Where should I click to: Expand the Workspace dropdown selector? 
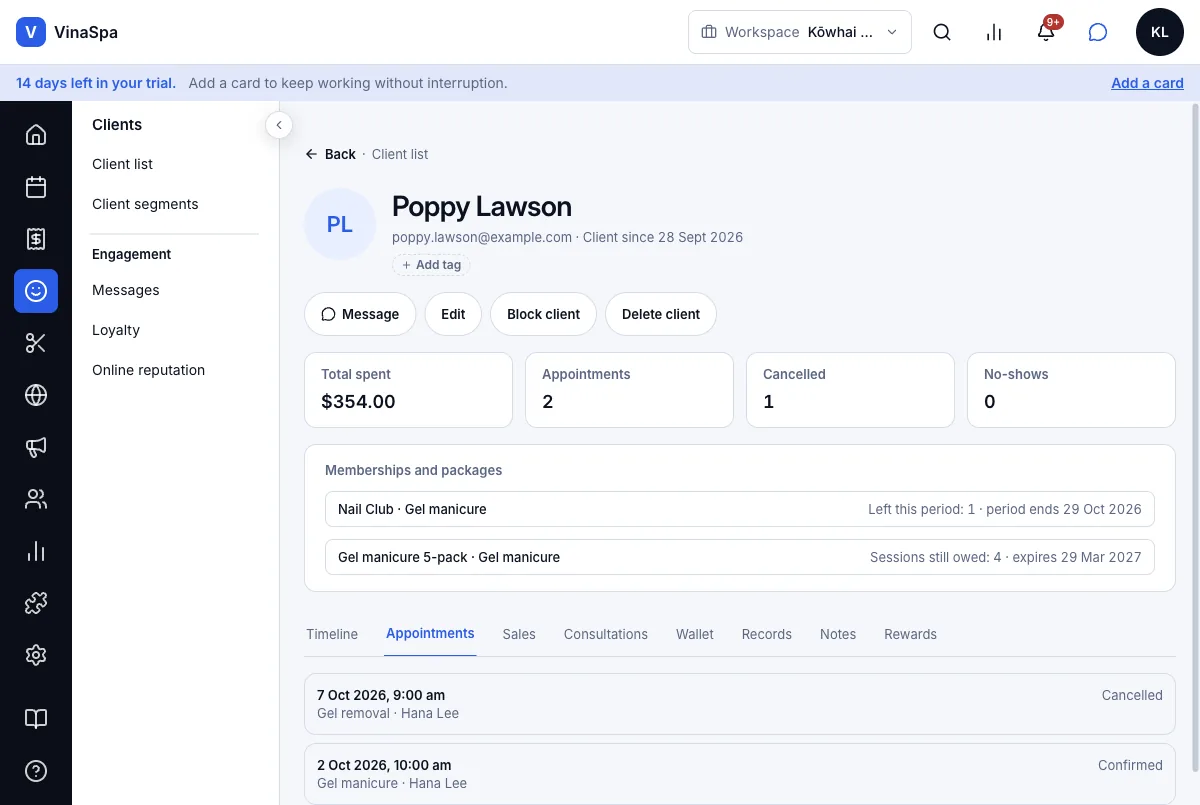(800, 32)
